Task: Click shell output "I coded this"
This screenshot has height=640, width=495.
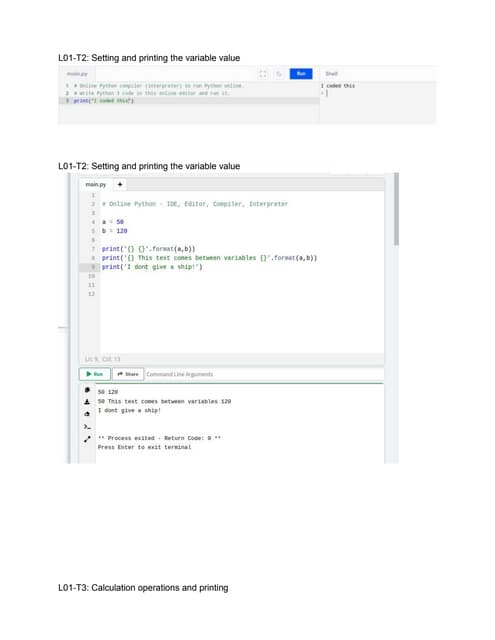Action: pos(337,86)
